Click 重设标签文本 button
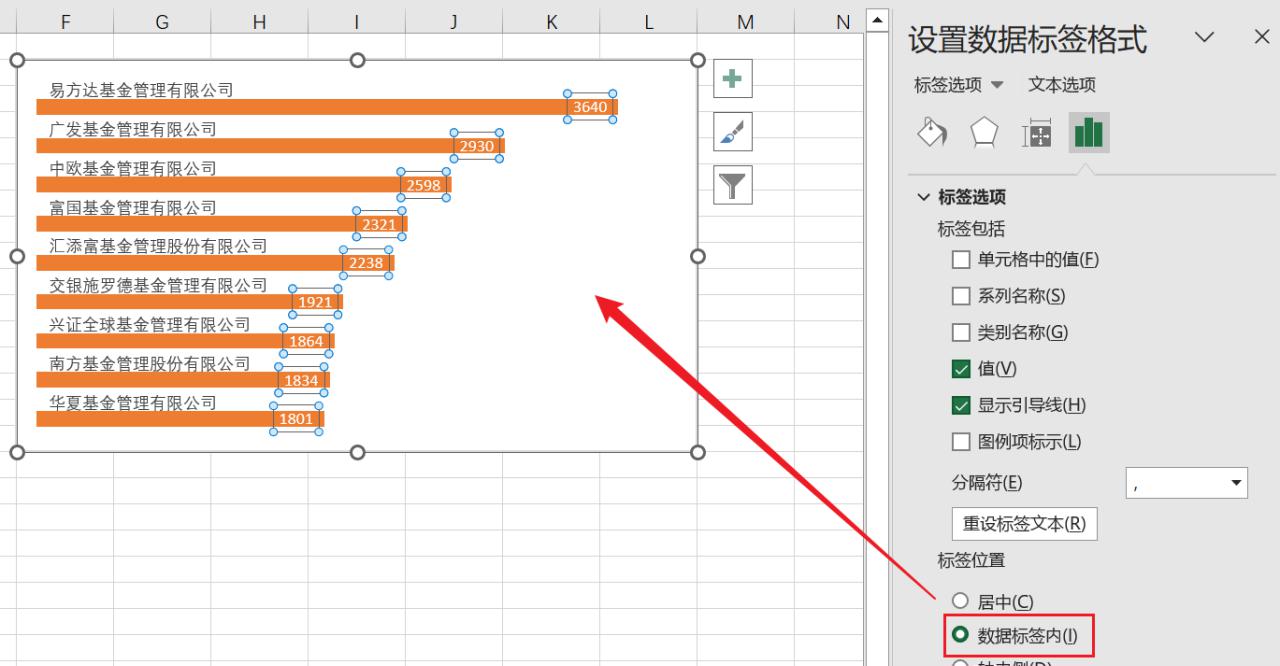The height and width of the screenshot is (666, 1280). tap(1024, 523)
